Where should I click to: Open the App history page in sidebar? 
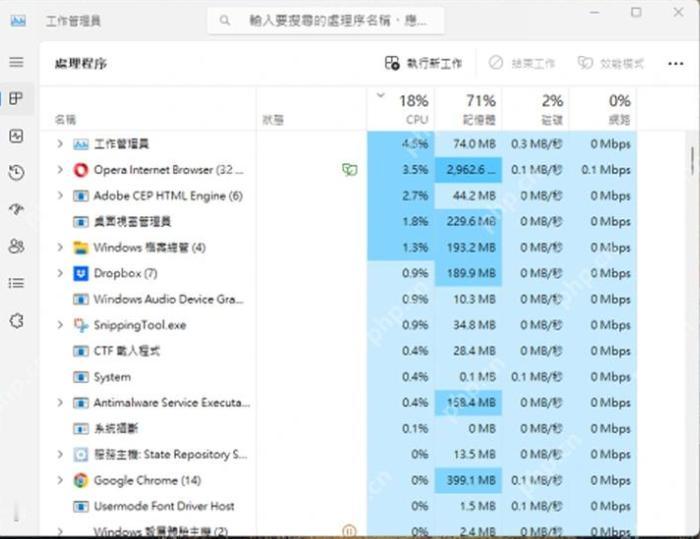click(x=17, y=172)
